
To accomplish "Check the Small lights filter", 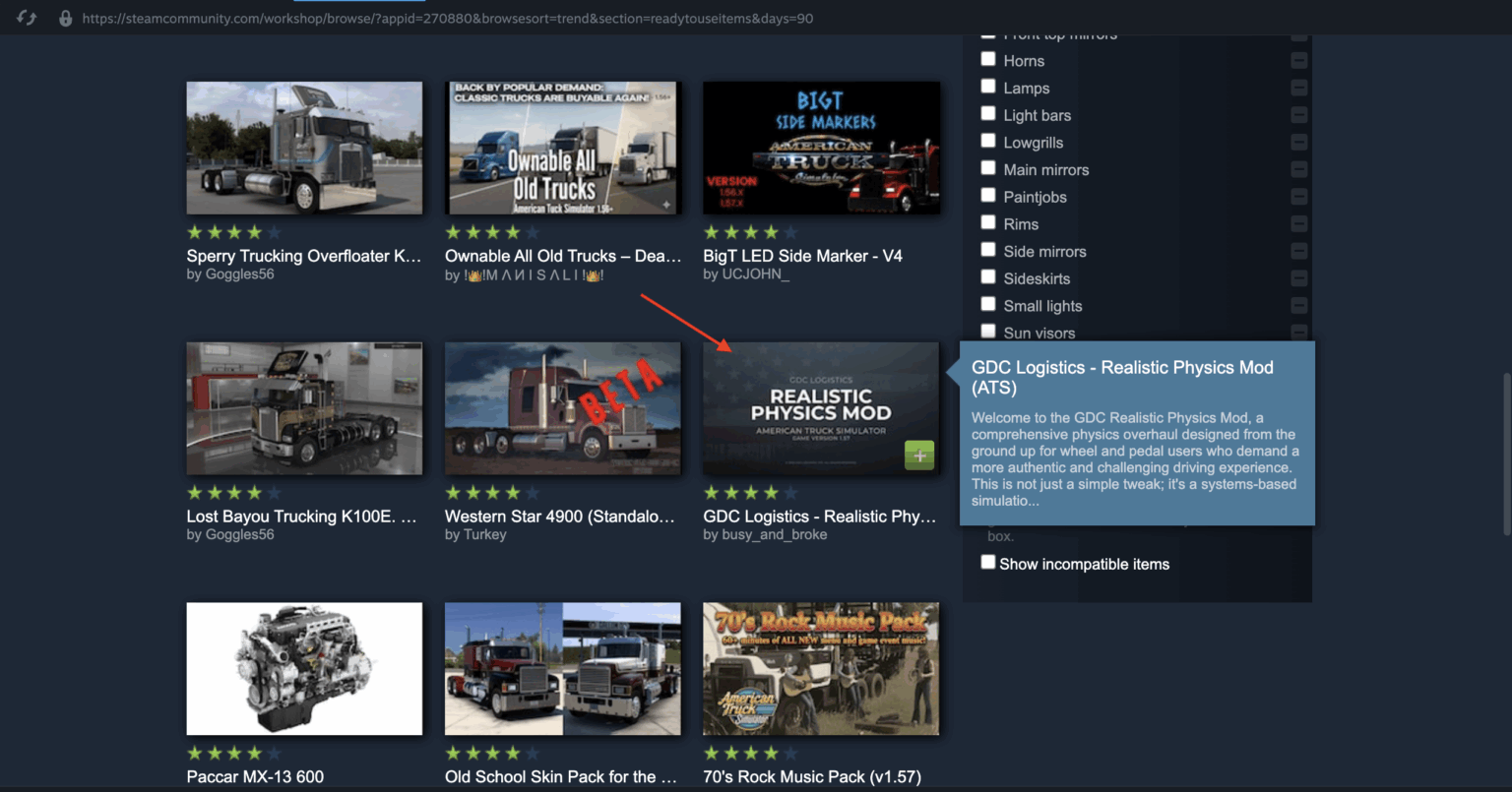I will pyautogui.click(x=987, y=304).
